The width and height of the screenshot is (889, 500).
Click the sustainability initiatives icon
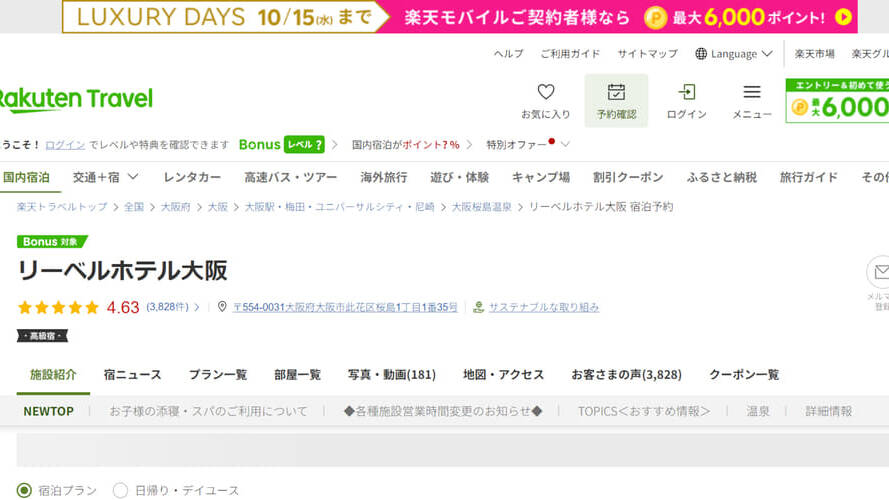pyautogui.click(x=479, y=307)
